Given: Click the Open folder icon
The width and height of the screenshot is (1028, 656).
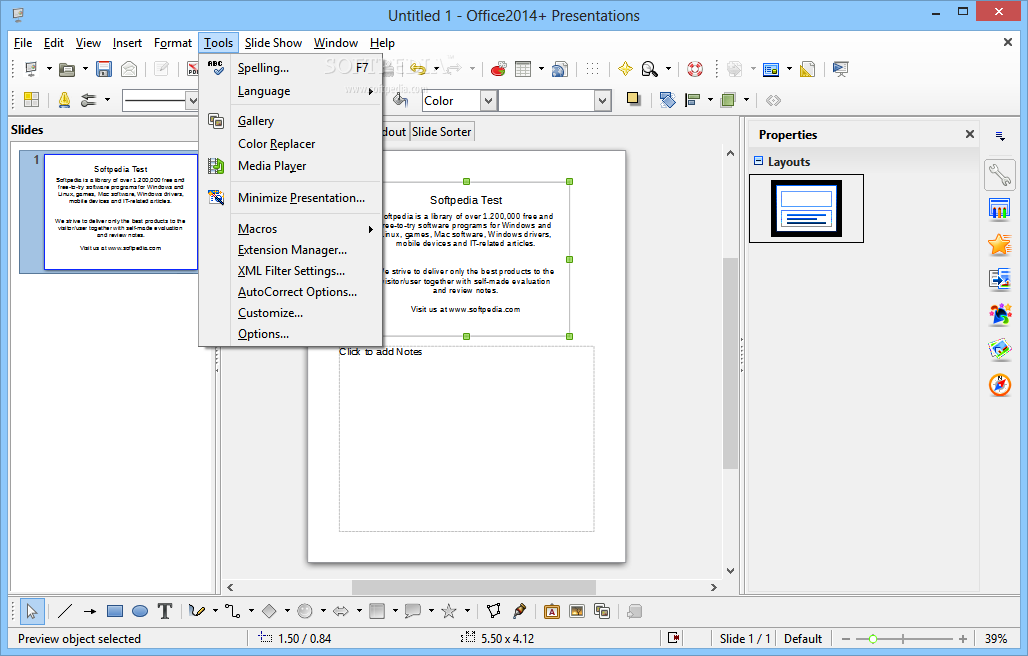Looking at the screenshot, I should (67, 69).
